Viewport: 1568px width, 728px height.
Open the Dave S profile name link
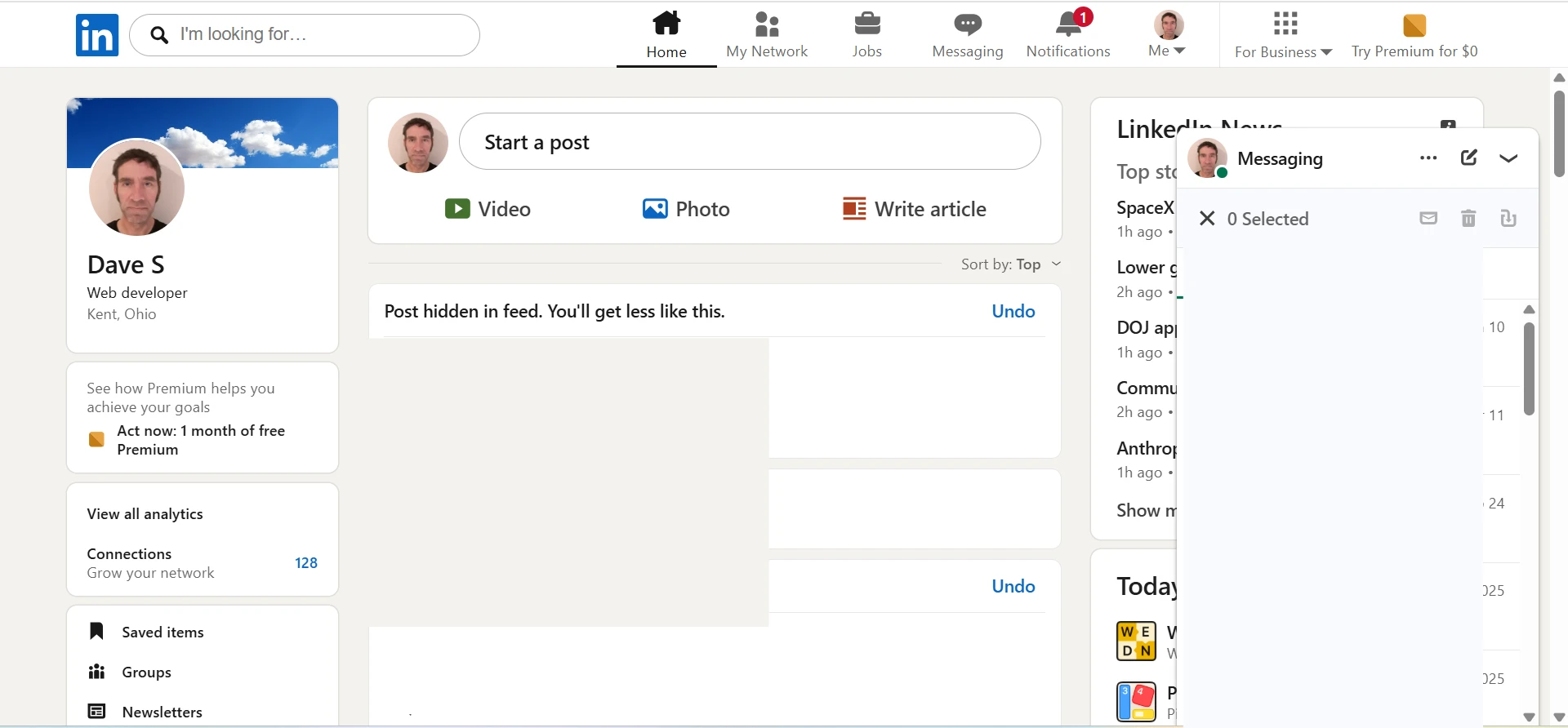(126, 264)
